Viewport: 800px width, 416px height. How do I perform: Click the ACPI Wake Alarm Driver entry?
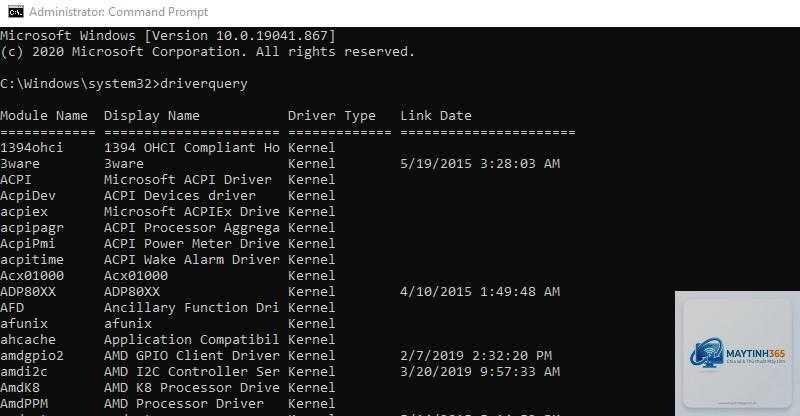tap(192, 260)
